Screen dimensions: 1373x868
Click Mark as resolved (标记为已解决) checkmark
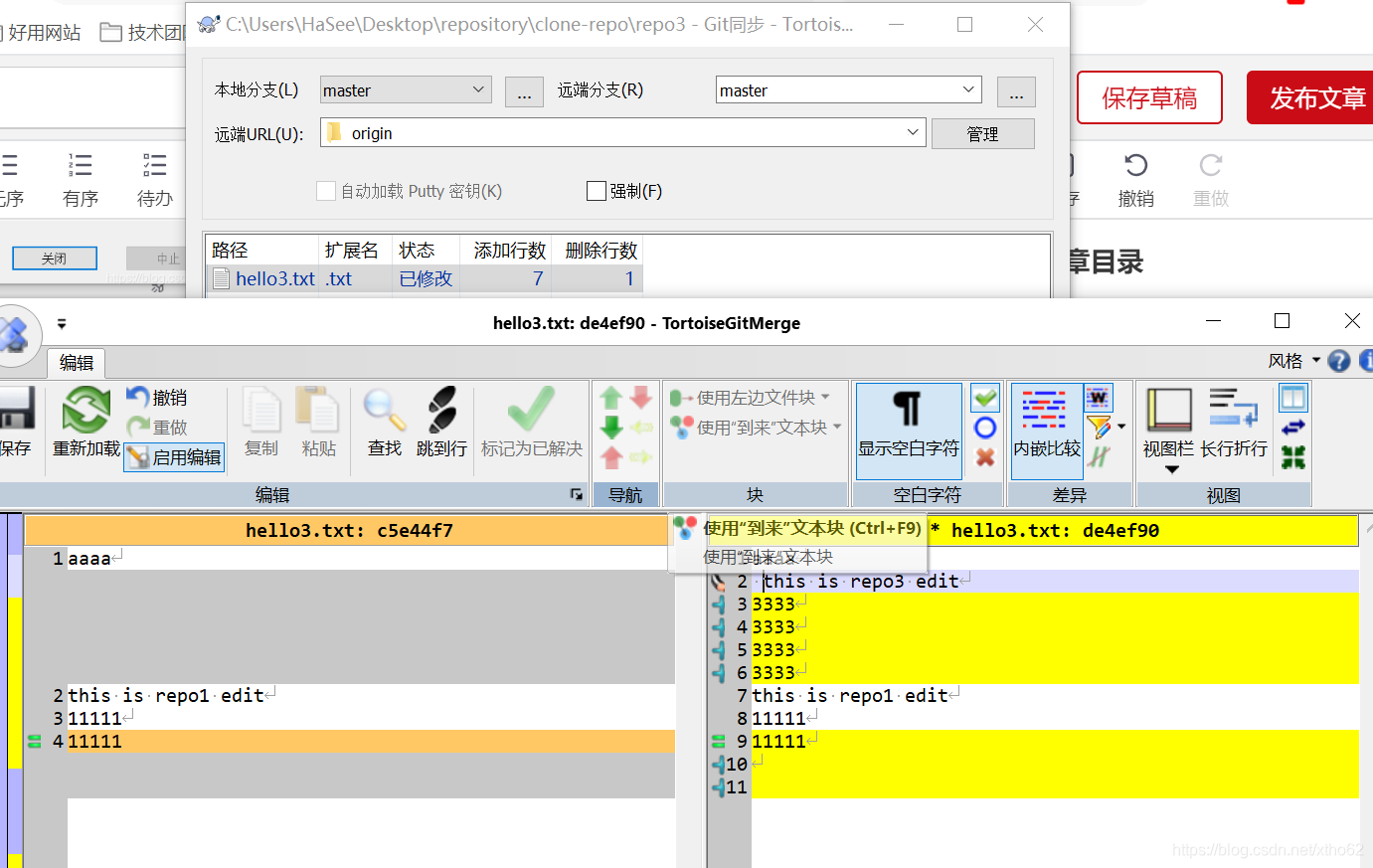(532, 423)
